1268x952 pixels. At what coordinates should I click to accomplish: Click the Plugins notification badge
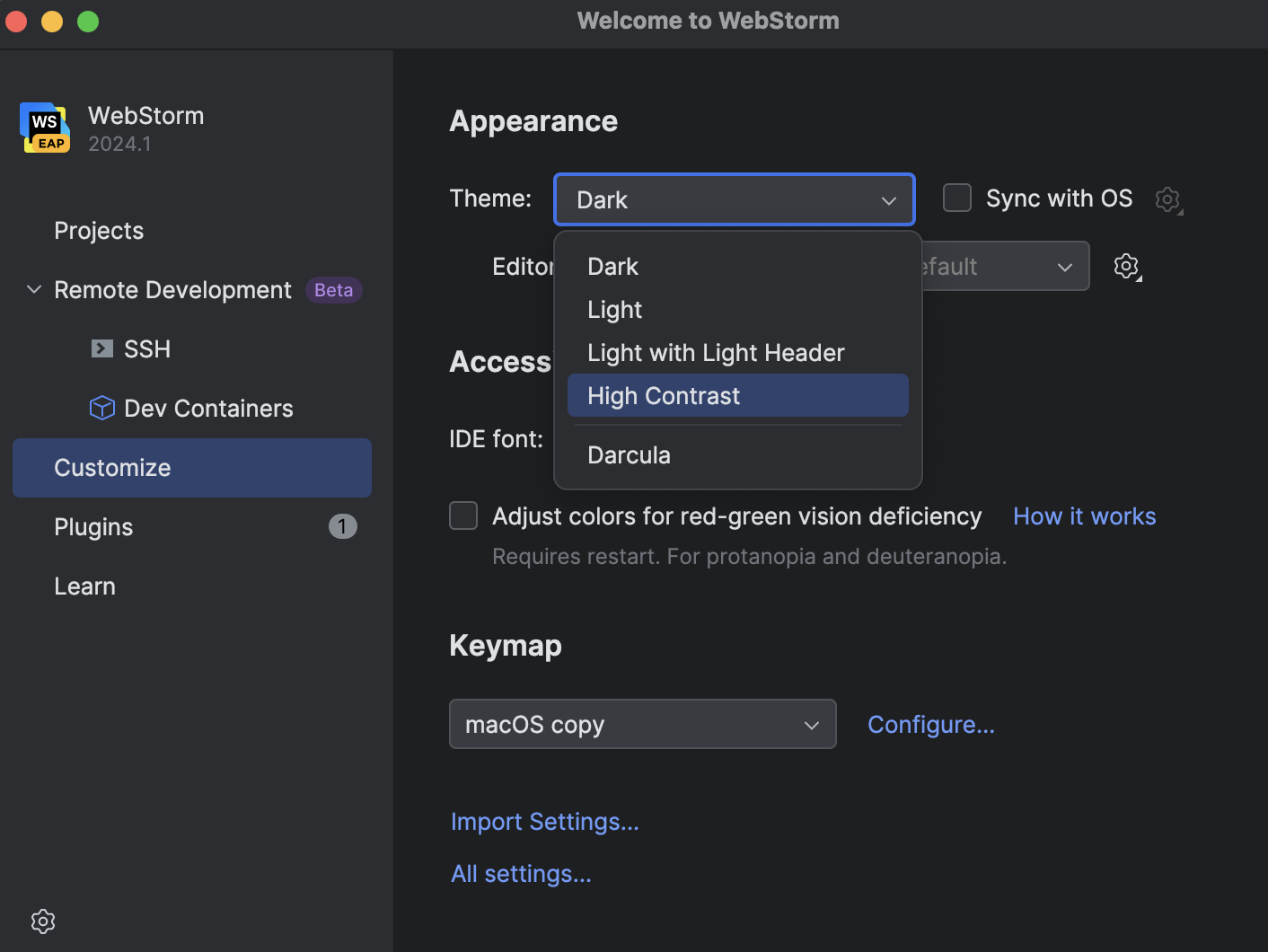tap(342, 526)
